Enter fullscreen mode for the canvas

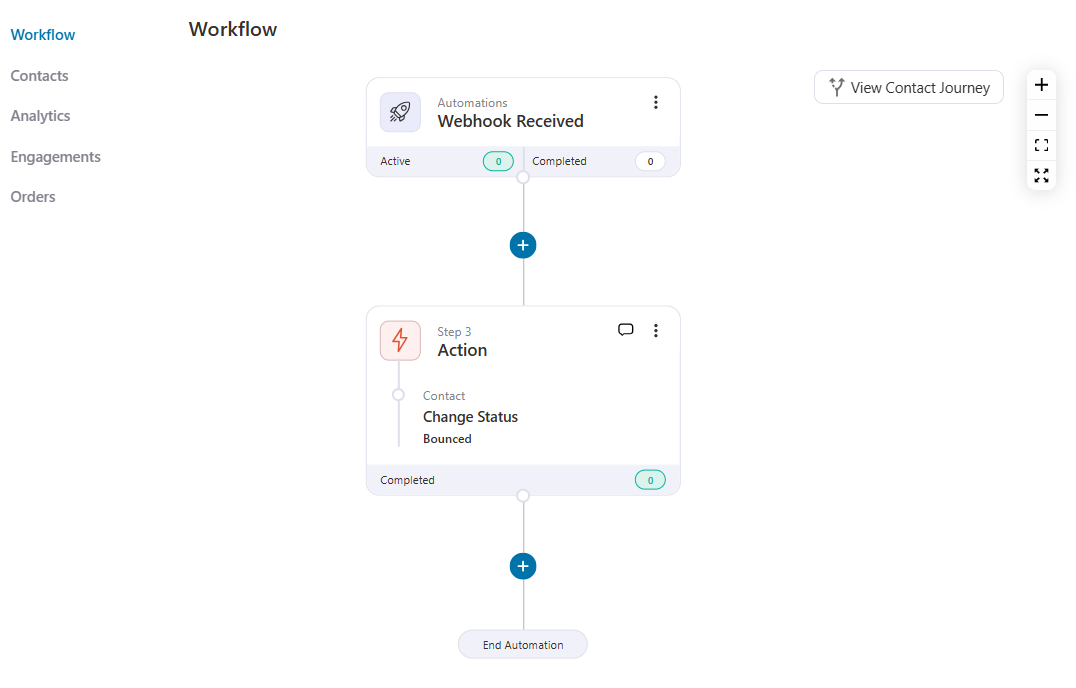[x=1041, y=176]
